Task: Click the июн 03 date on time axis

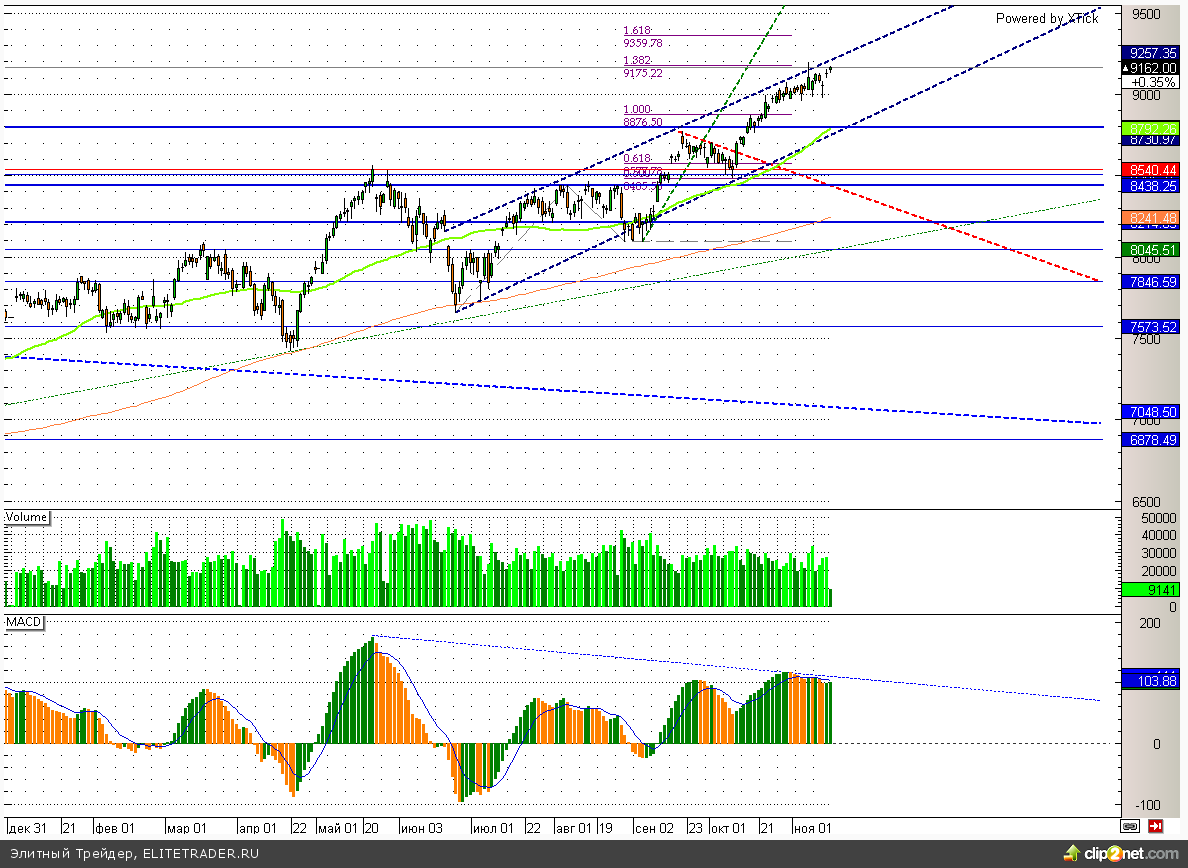Action: 421,828
